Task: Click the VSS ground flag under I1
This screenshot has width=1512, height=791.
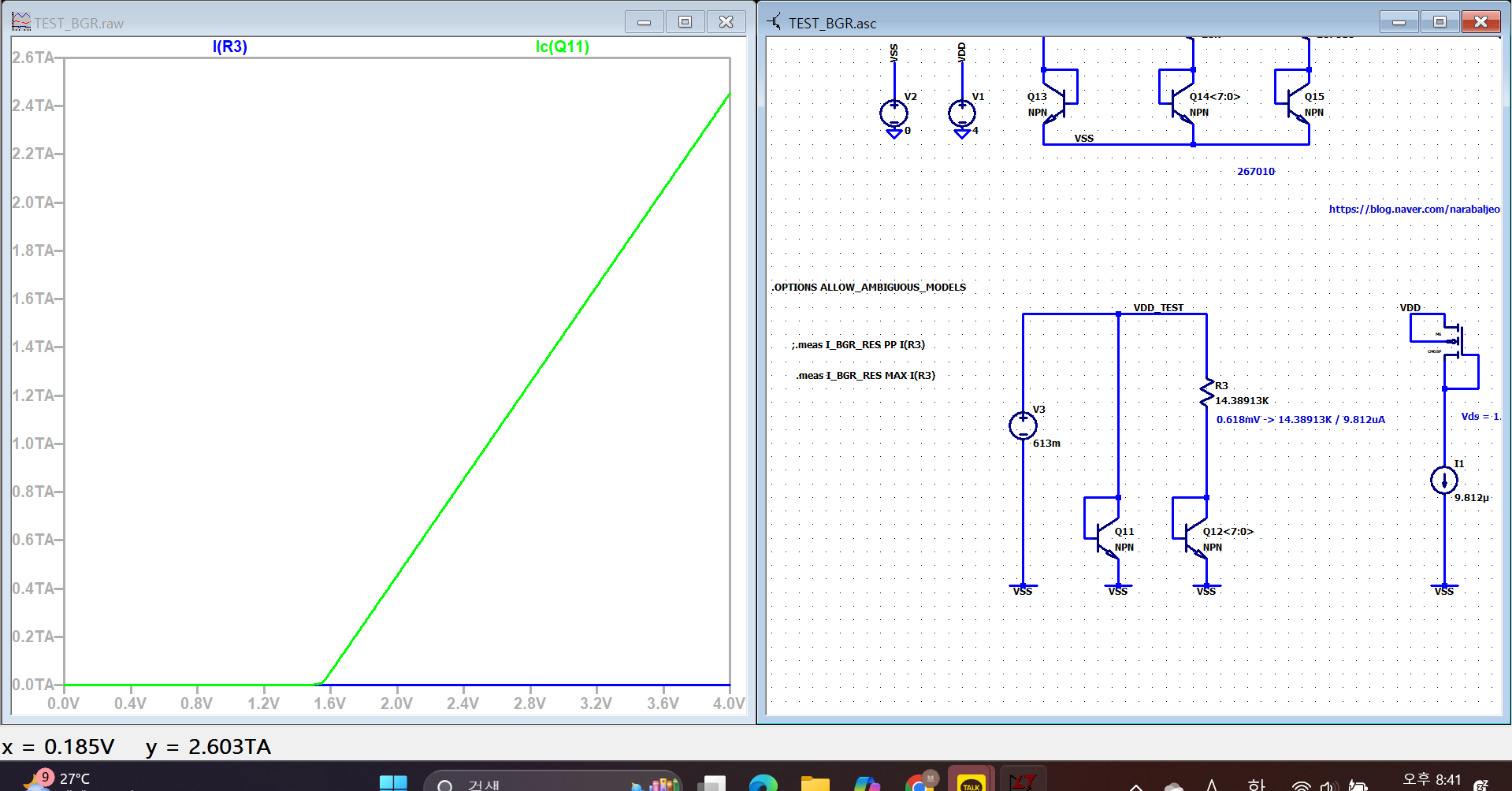Action: pyautogui.click(x=1444, y=589)
